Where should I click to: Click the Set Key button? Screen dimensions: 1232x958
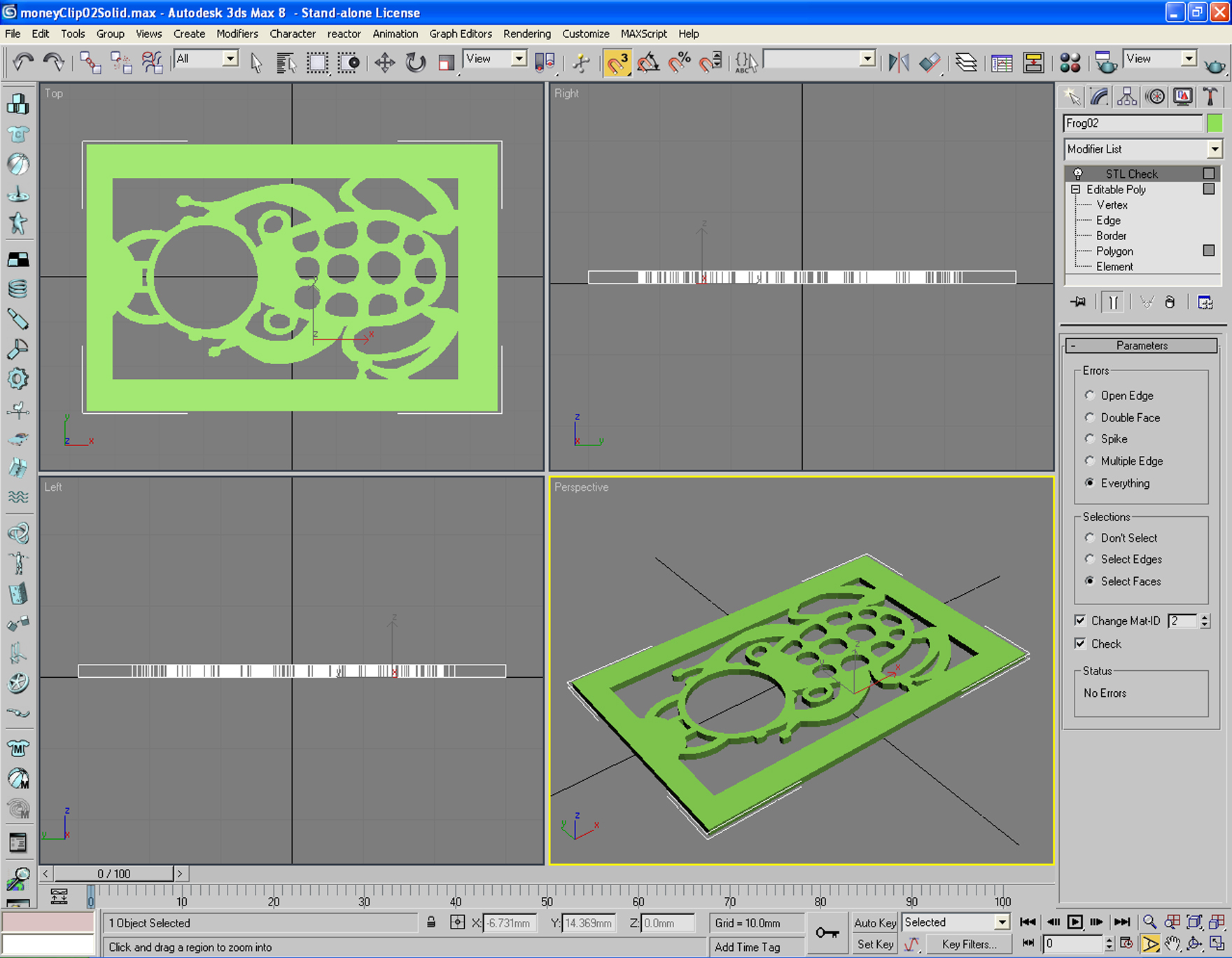click(x=875, y=944)
